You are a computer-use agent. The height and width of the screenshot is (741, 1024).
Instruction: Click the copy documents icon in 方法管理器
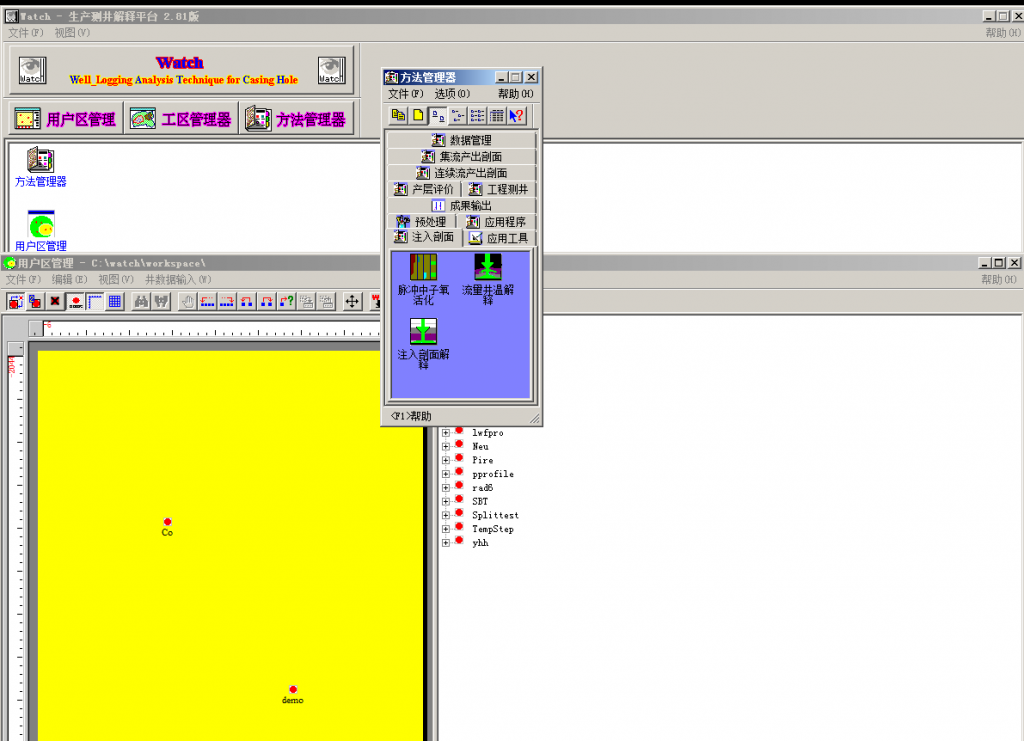click(x=398, y=116)
